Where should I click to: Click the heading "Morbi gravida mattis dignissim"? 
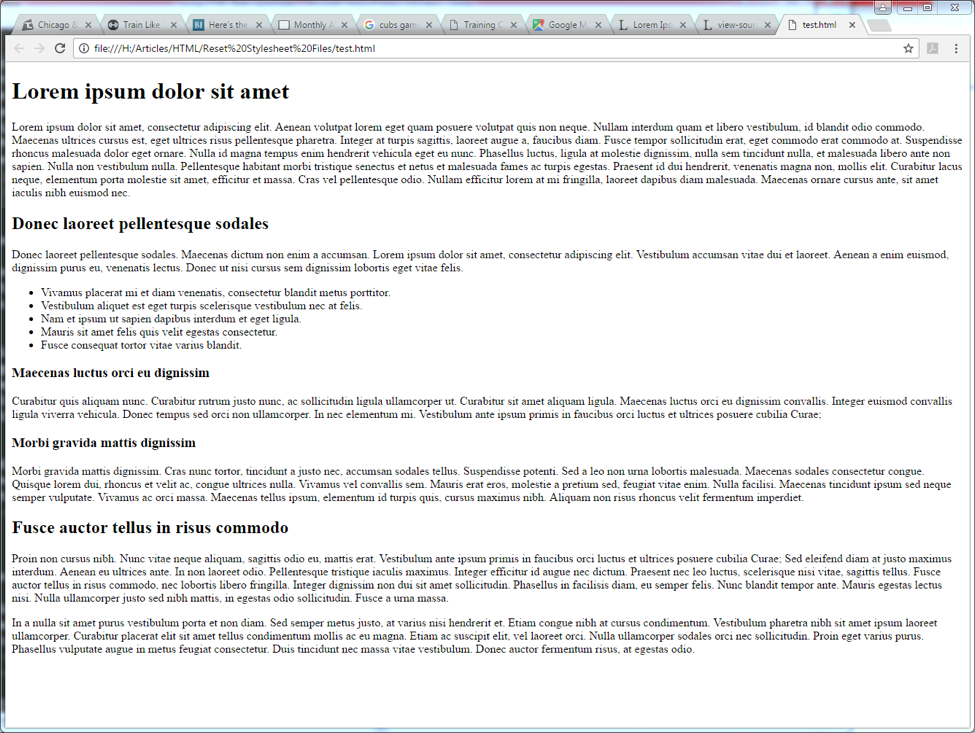[x=104, y=443]
